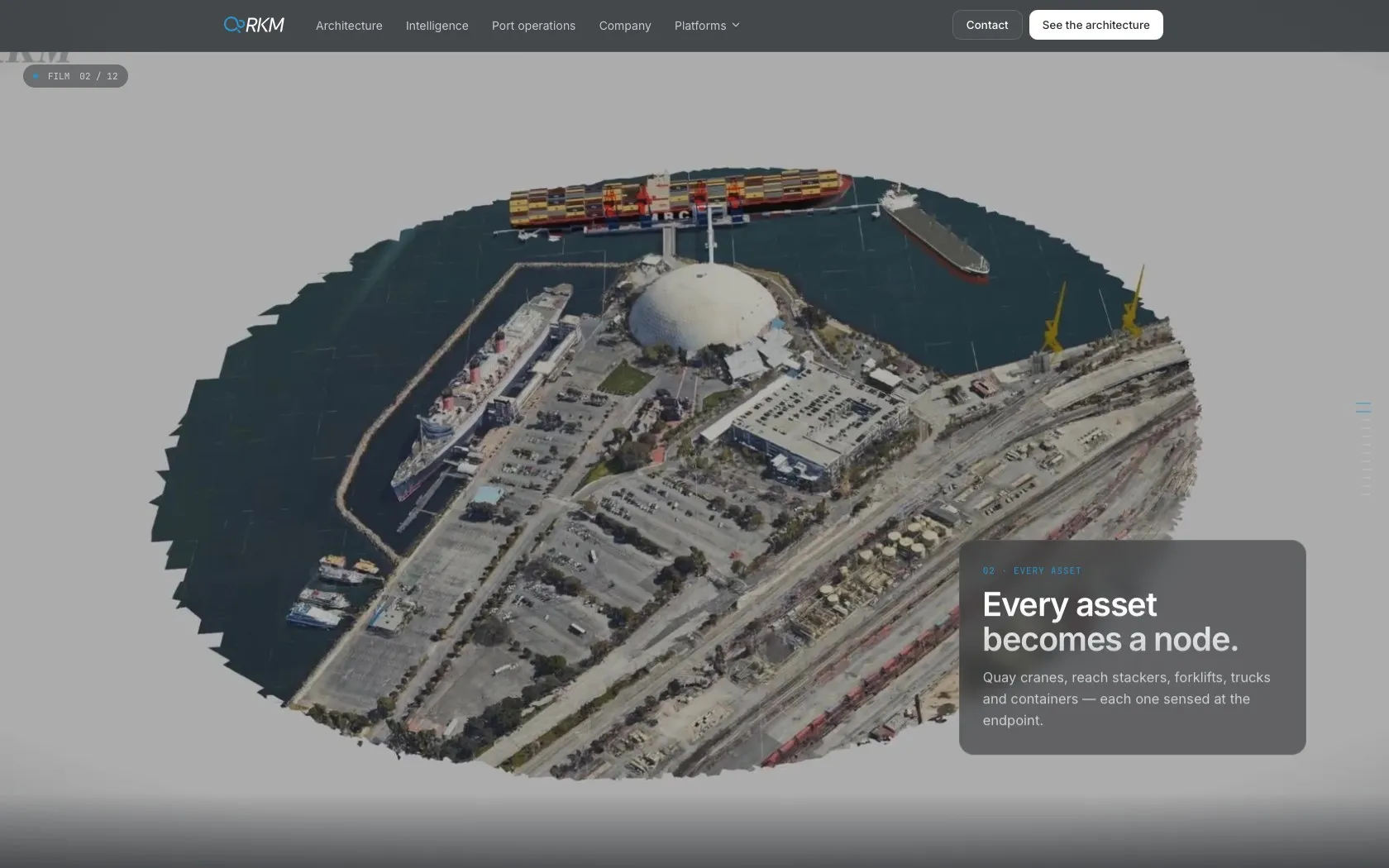1389x868 pixels.
Task: Go to the Intelligence page
Action: click(437, 26)
